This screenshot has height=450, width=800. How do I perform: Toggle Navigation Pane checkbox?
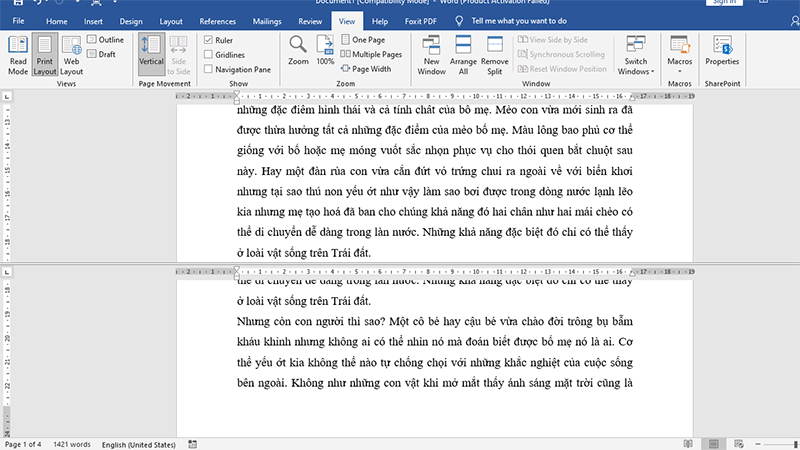[x=208, y=69]
